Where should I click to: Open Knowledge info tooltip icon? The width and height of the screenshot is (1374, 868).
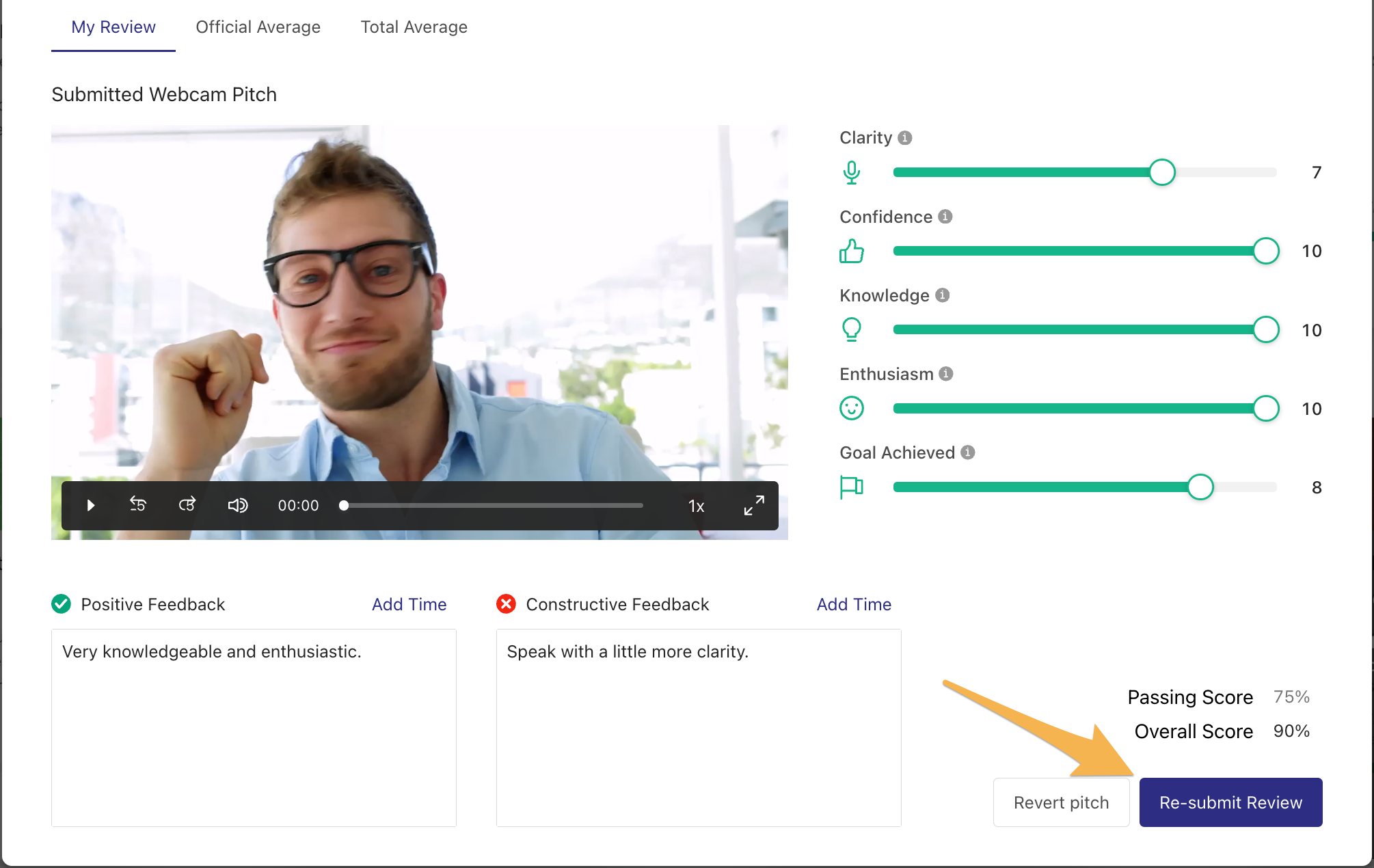[943, 295]
